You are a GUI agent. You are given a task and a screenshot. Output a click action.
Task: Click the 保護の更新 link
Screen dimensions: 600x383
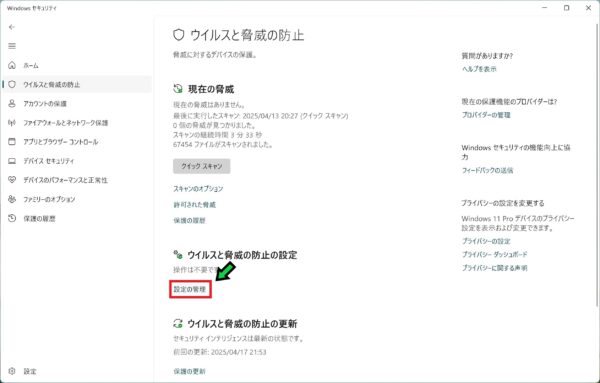(x=189, y=371)
